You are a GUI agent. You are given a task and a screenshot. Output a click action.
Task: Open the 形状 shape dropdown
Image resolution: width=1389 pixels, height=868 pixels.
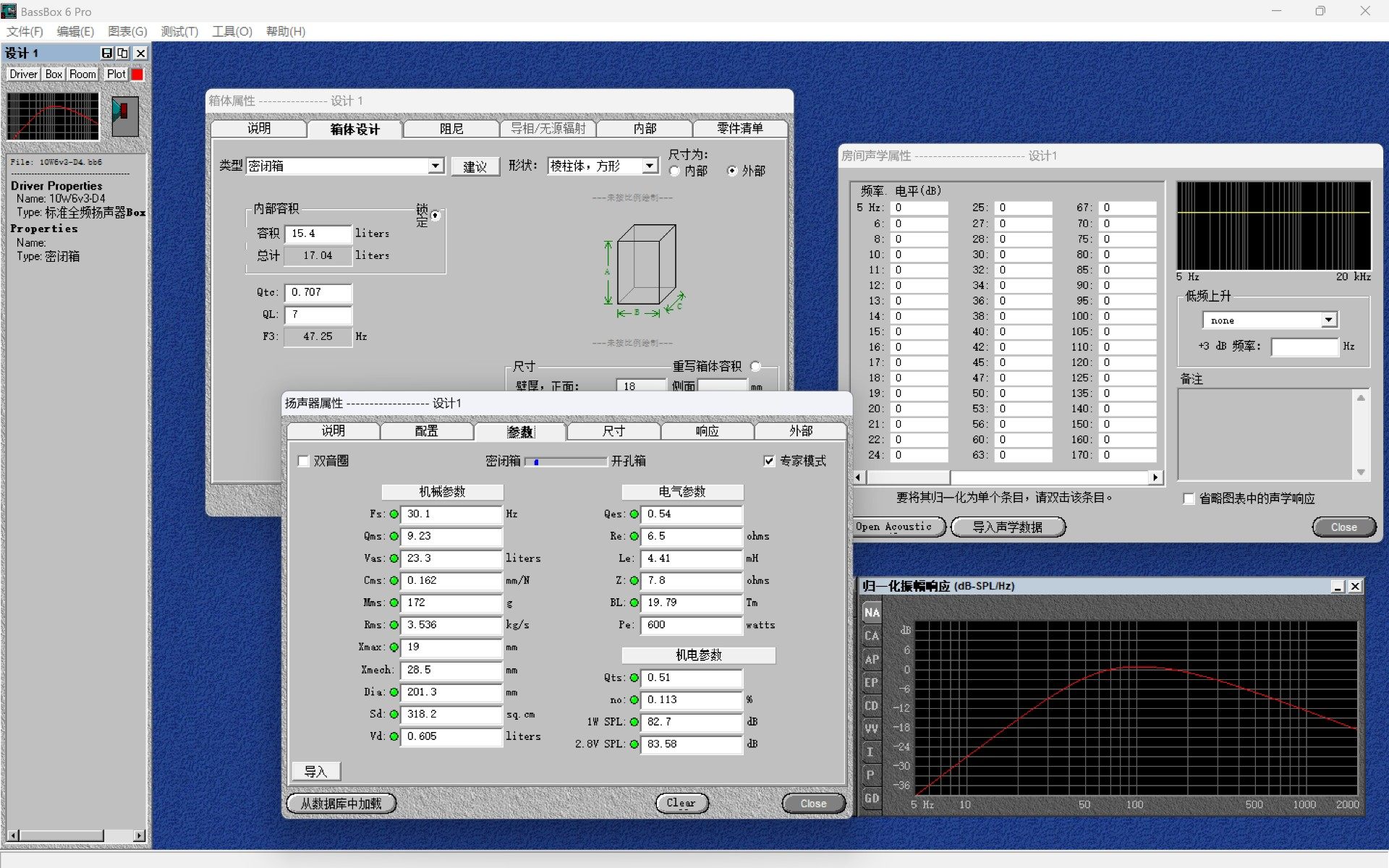650,166
